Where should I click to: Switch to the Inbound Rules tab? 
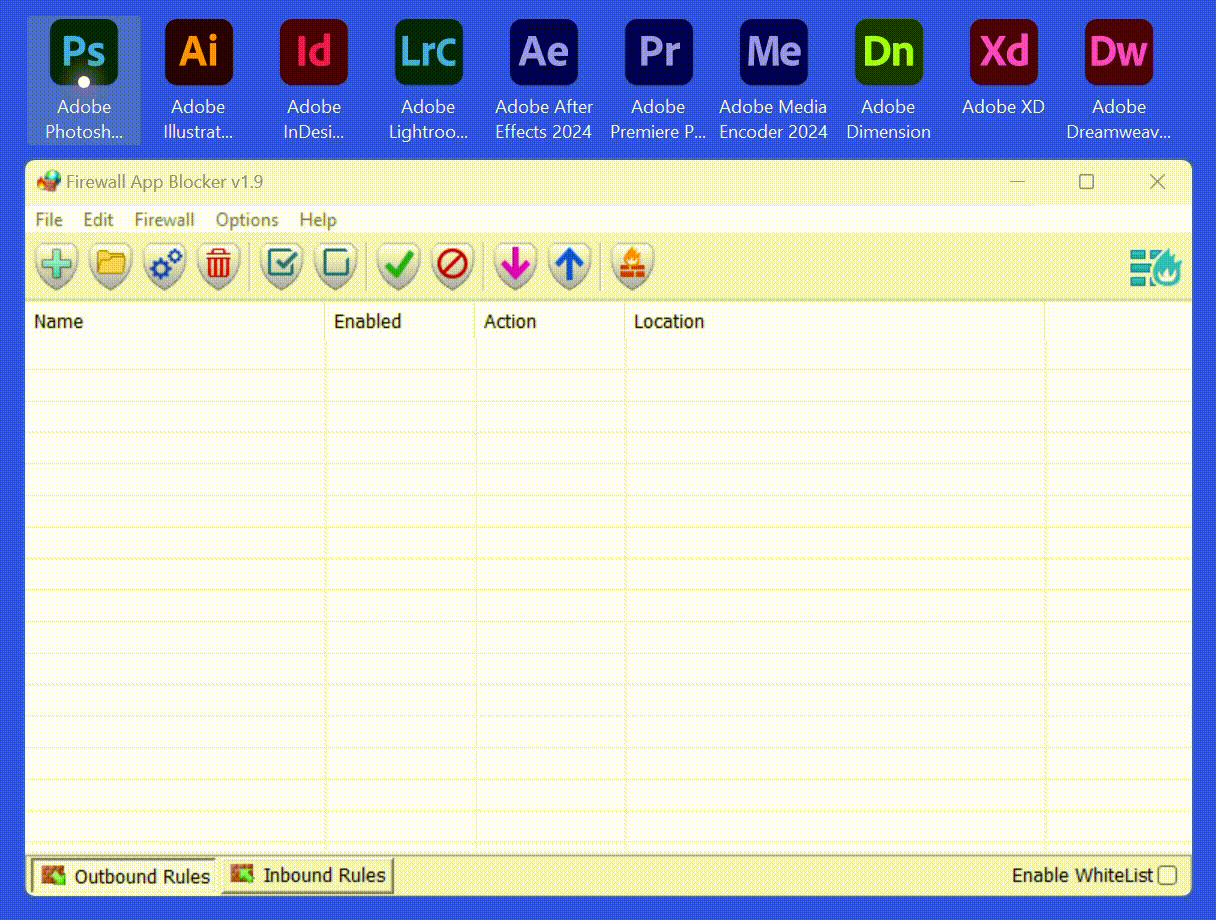(308, 875)
